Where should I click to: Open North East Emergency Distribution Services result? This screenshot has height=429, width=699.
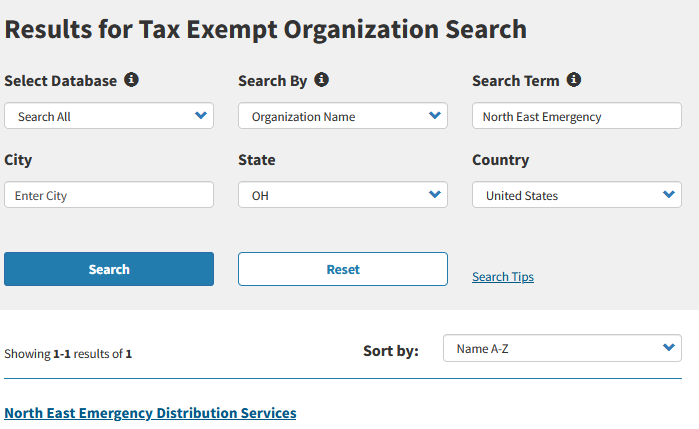(x=150, y=413)
